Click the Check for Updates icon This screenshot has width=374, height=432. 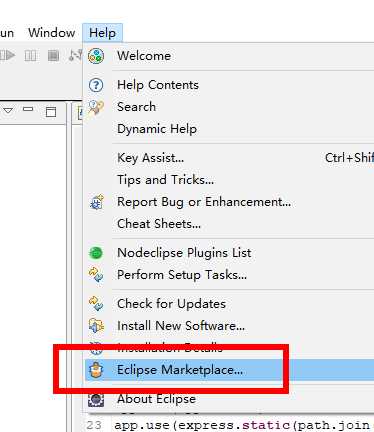click(96, 304)
